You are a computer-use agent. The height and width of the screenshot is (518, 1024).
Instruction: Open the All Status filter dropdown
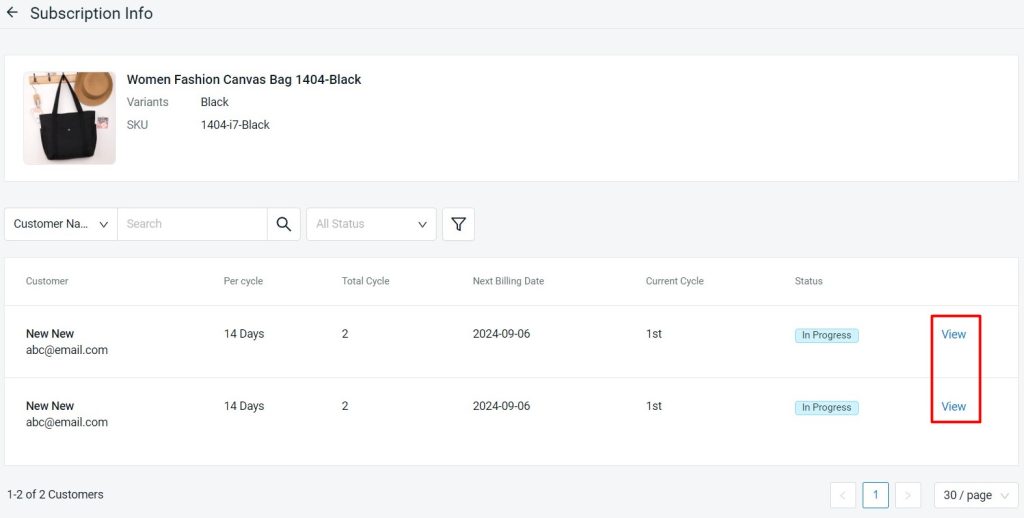pos(371,224)
